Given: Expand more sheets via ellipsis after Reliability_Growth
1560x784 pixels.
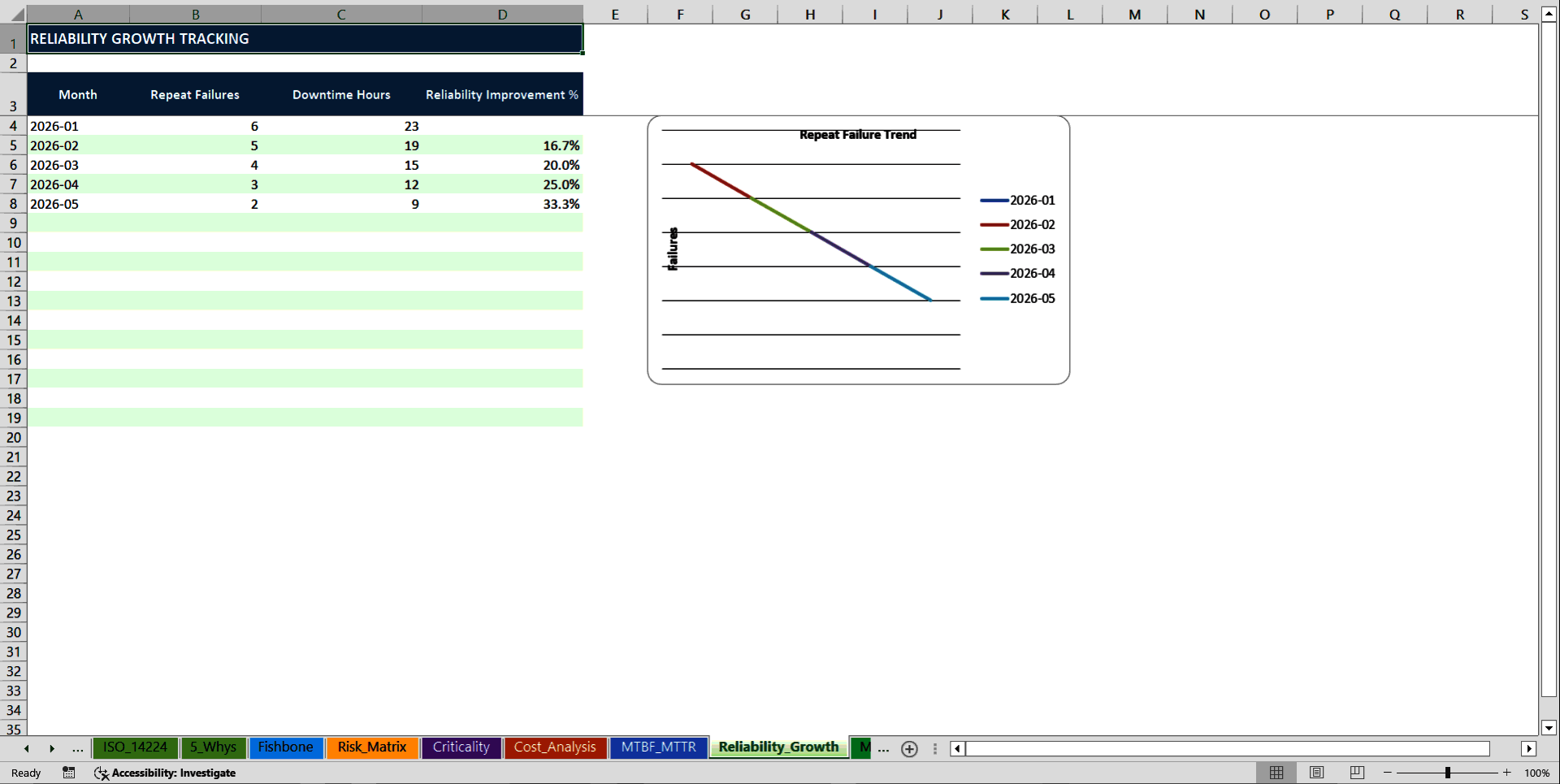Looking at the screenshot, I should (x=883, y=748).
